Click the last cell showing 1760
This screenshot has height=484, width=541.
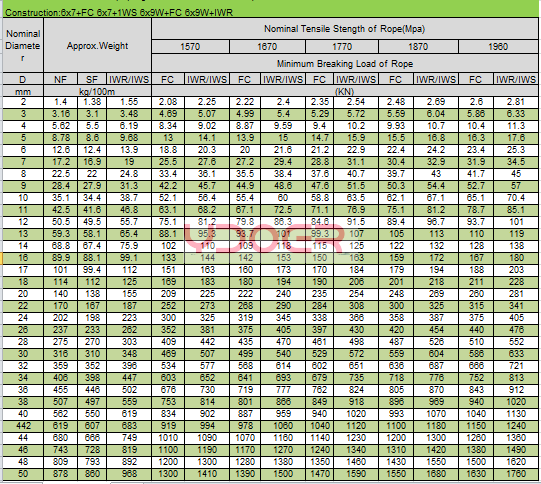coord(516,474)
